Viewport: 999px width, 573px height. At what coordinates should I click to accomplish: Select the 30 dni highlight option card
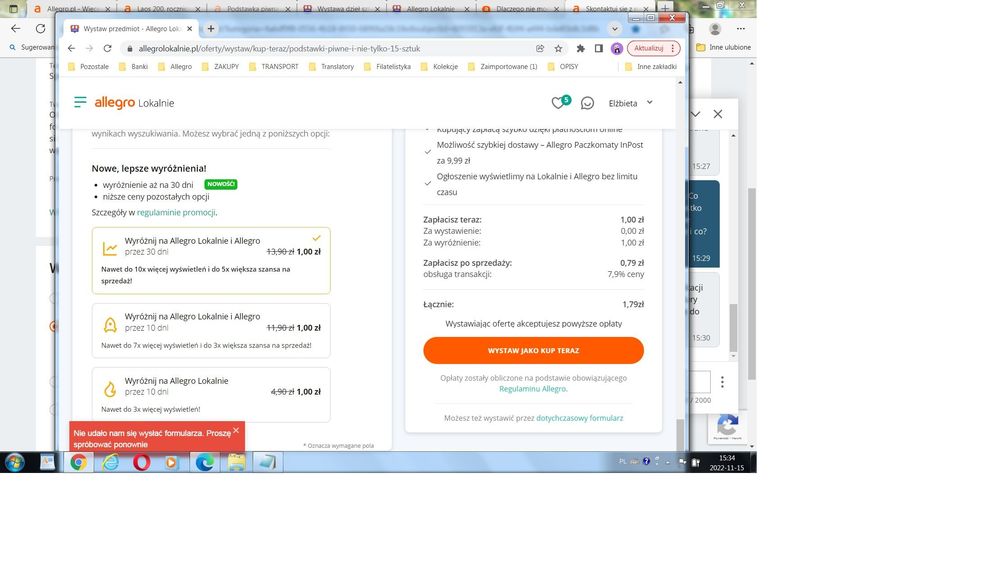211,260
